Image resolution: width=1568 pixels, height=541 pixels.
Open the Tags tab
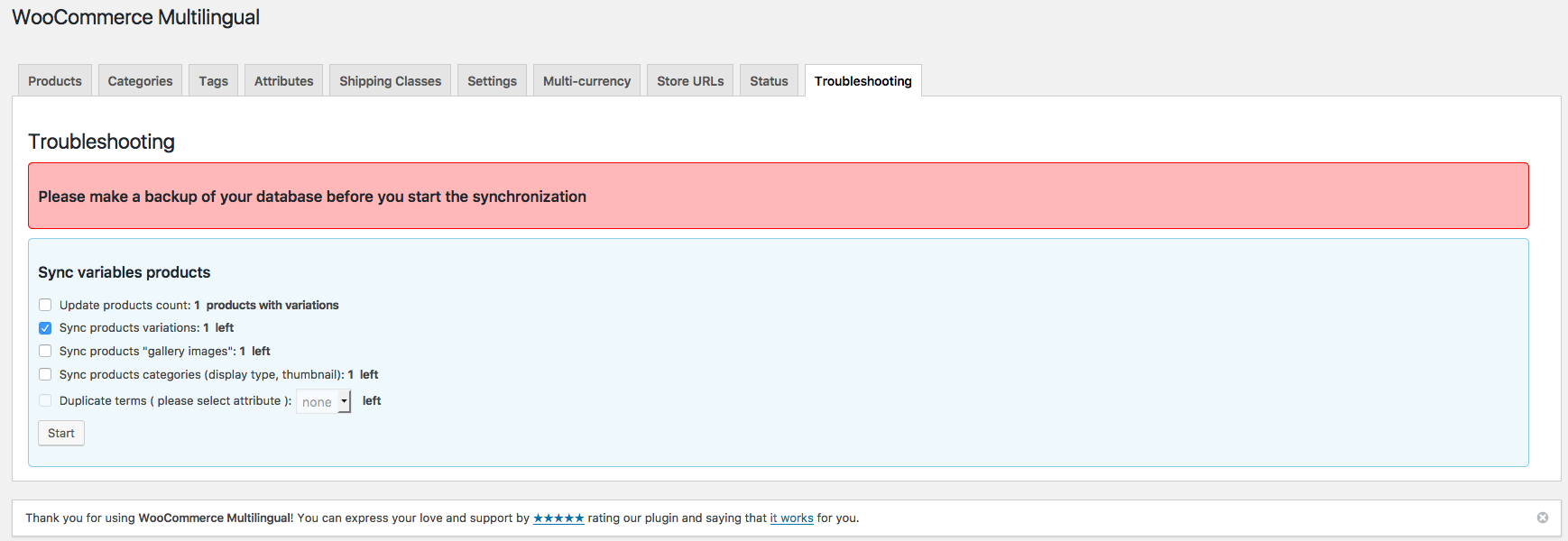click(214, 80)
